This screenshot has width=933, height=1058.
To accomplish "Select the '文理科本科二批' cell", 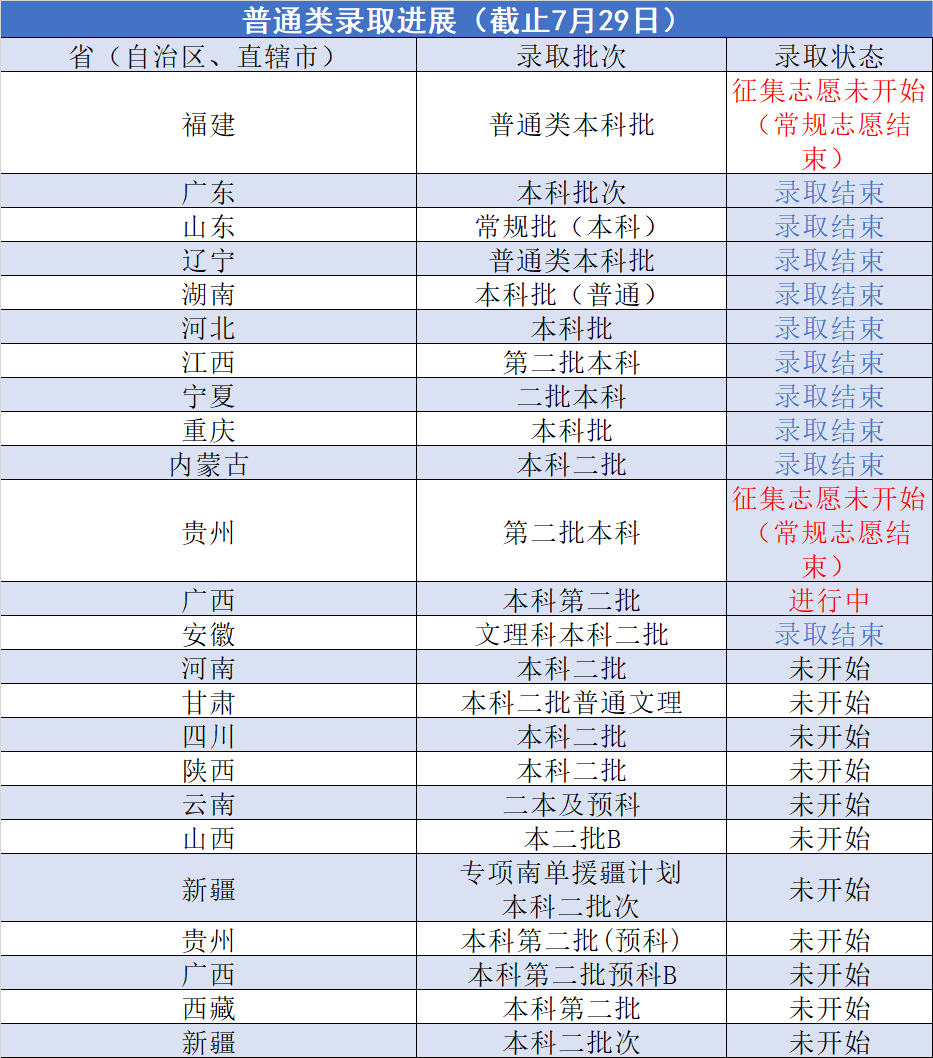I will [x=571, y=634].
